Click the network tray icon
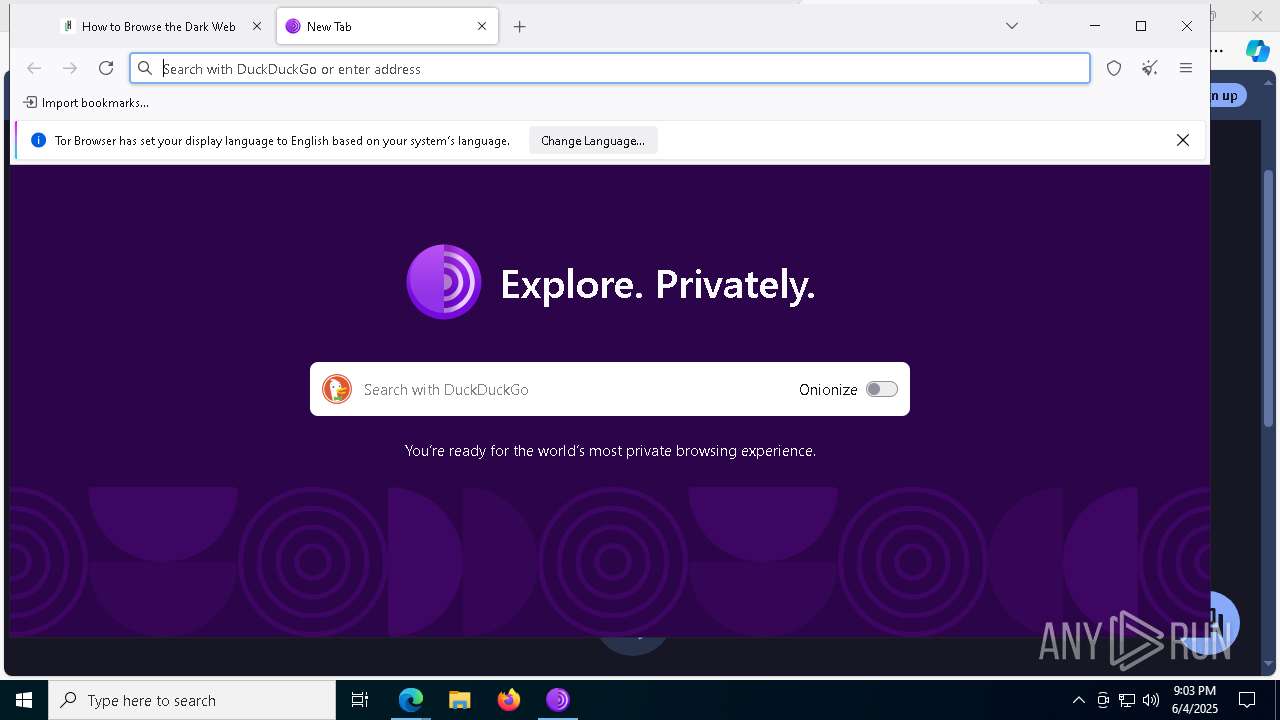 pyautogui.click(x=1127, y=700)
